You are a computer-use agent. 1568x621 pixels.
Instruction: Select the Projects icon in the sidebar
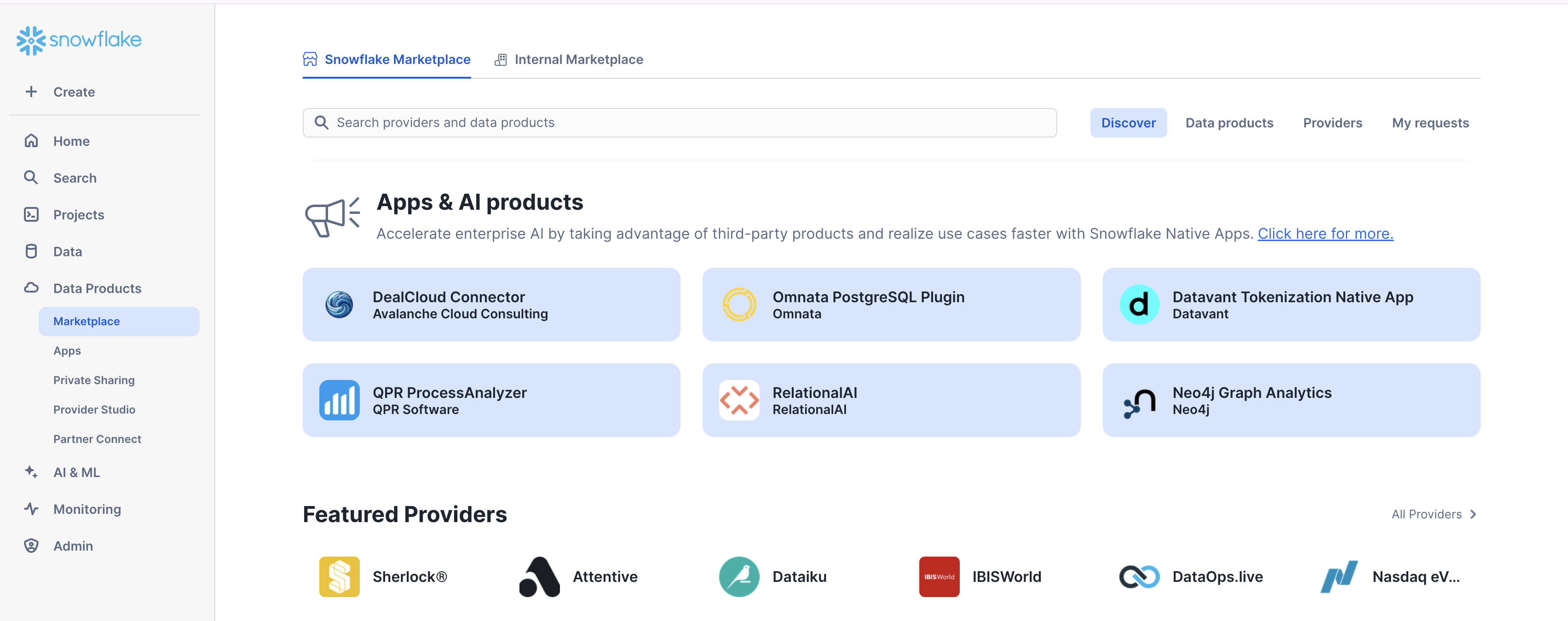(x=32, y=214)
